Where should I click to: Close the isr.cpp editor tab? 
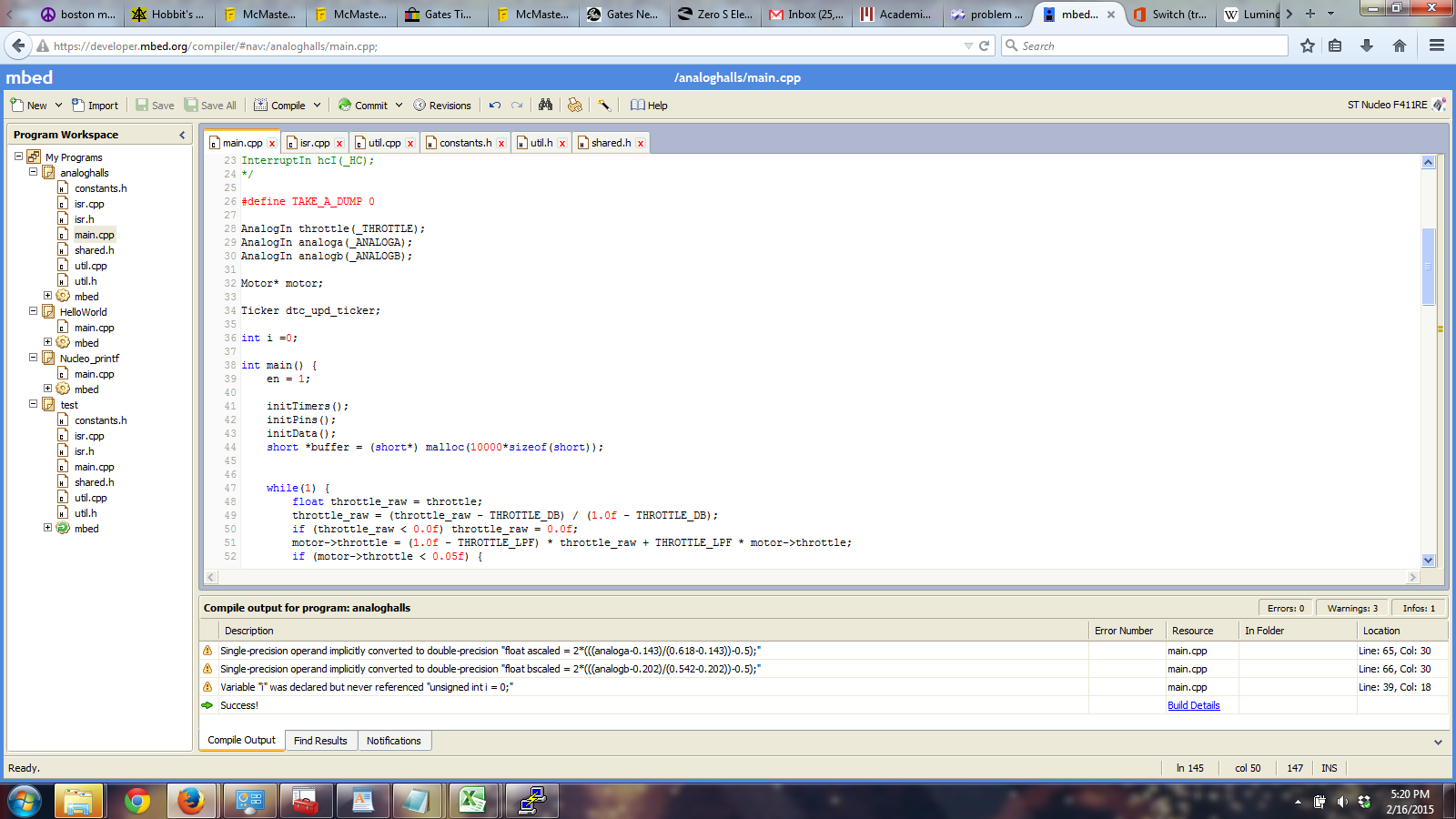[x=339, y=144]
